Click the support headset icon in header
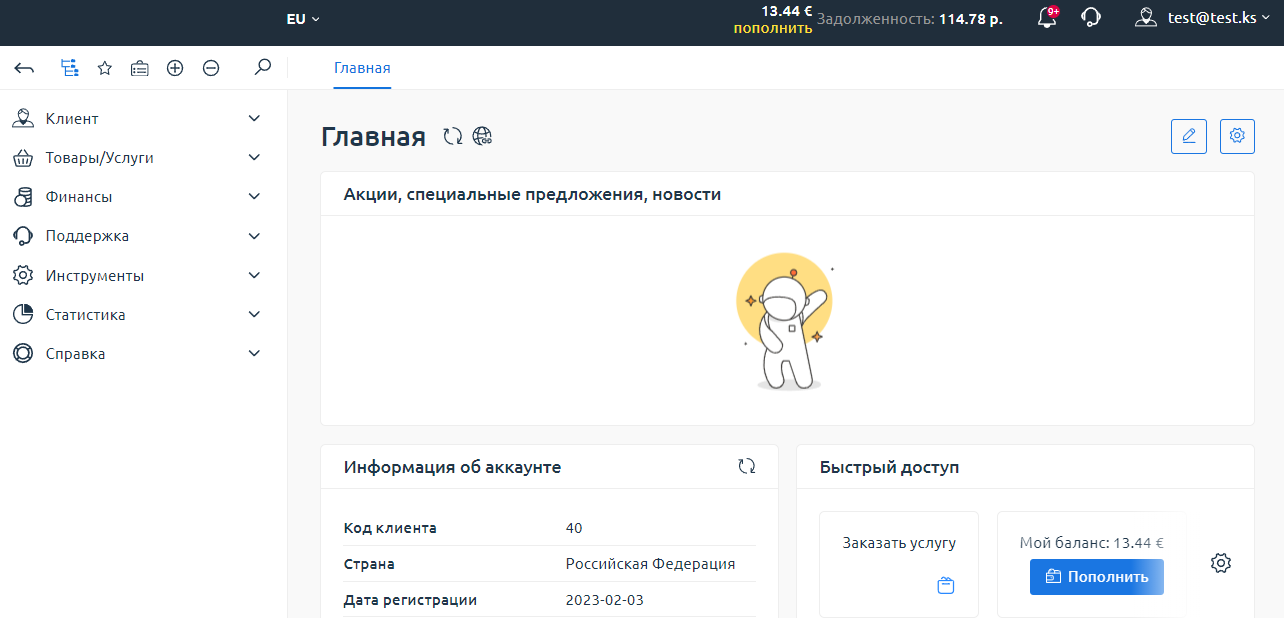 [1091, 18]
